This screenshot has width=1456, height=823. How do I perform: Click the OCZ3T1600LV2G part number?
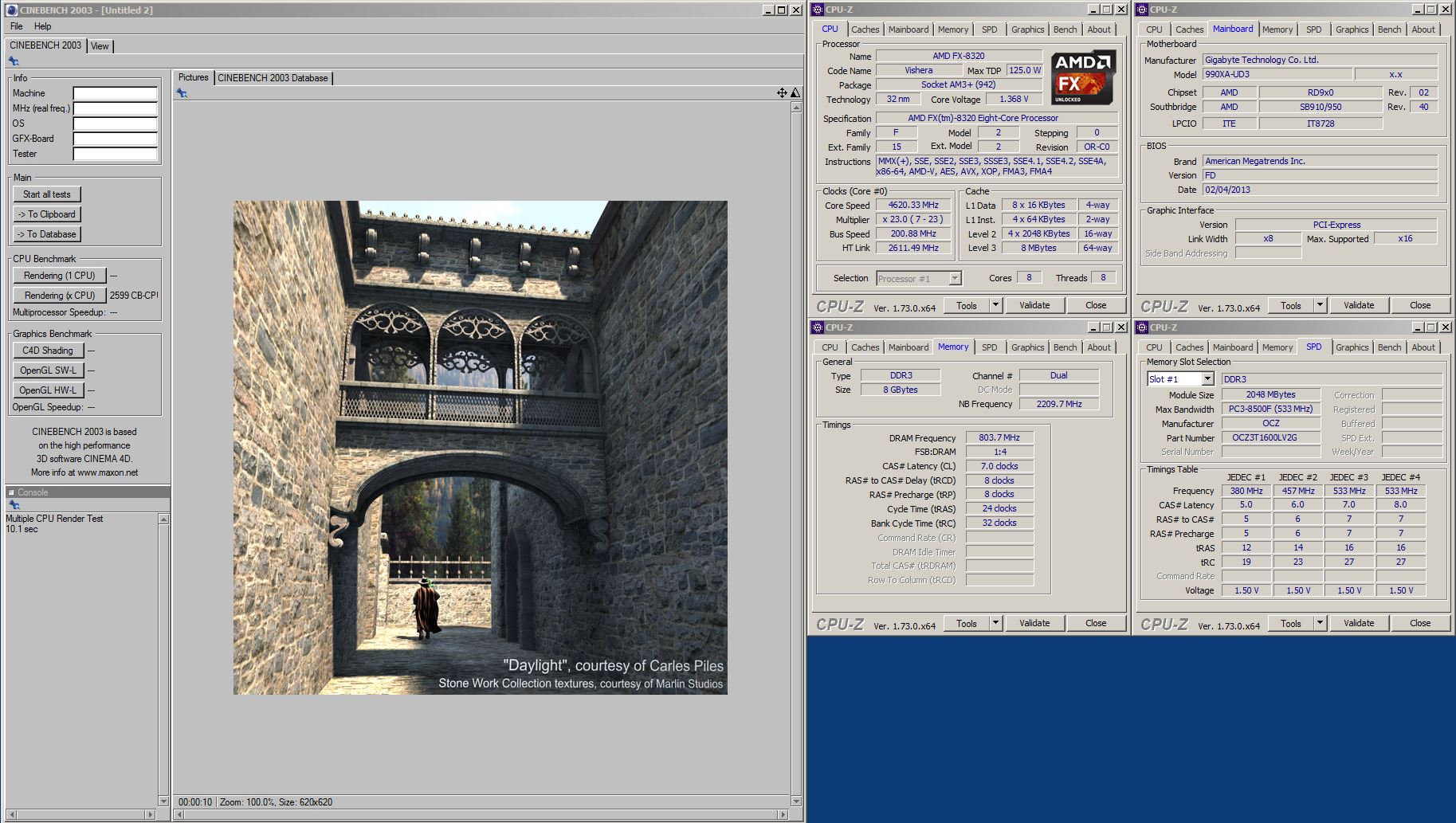tap(1270, 437)
